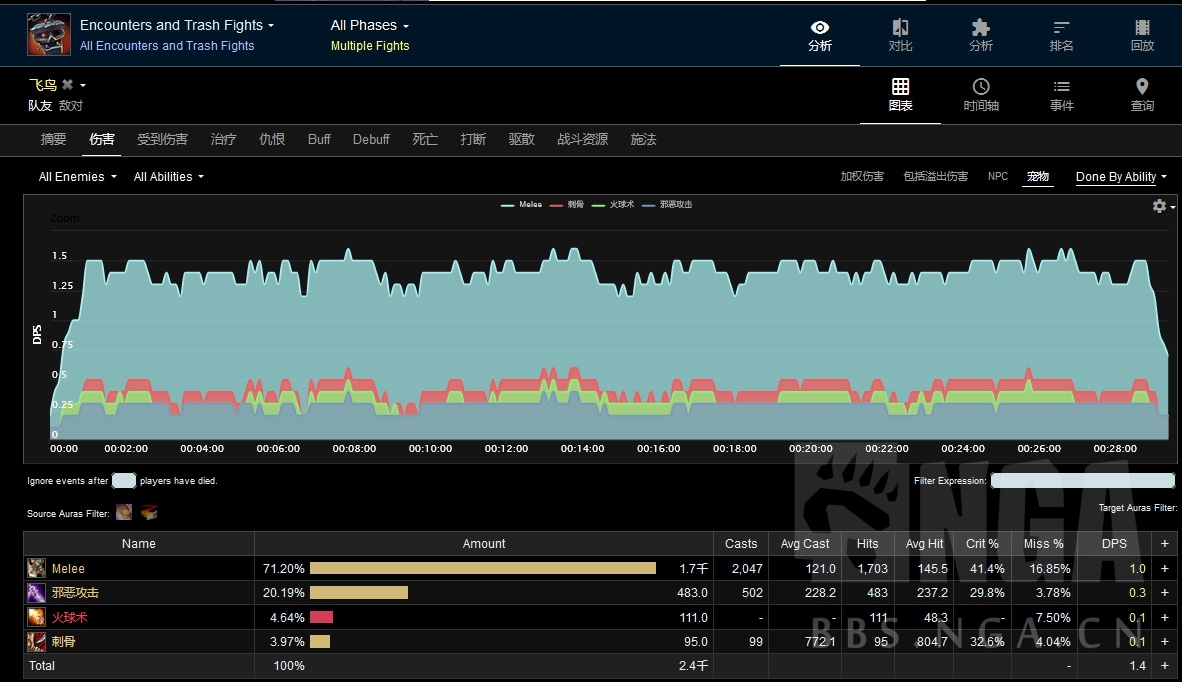Viewport: 1182px width, 682px height.
Task: Switch to the 治疗 tab
Action: click(x=223, y=139)
